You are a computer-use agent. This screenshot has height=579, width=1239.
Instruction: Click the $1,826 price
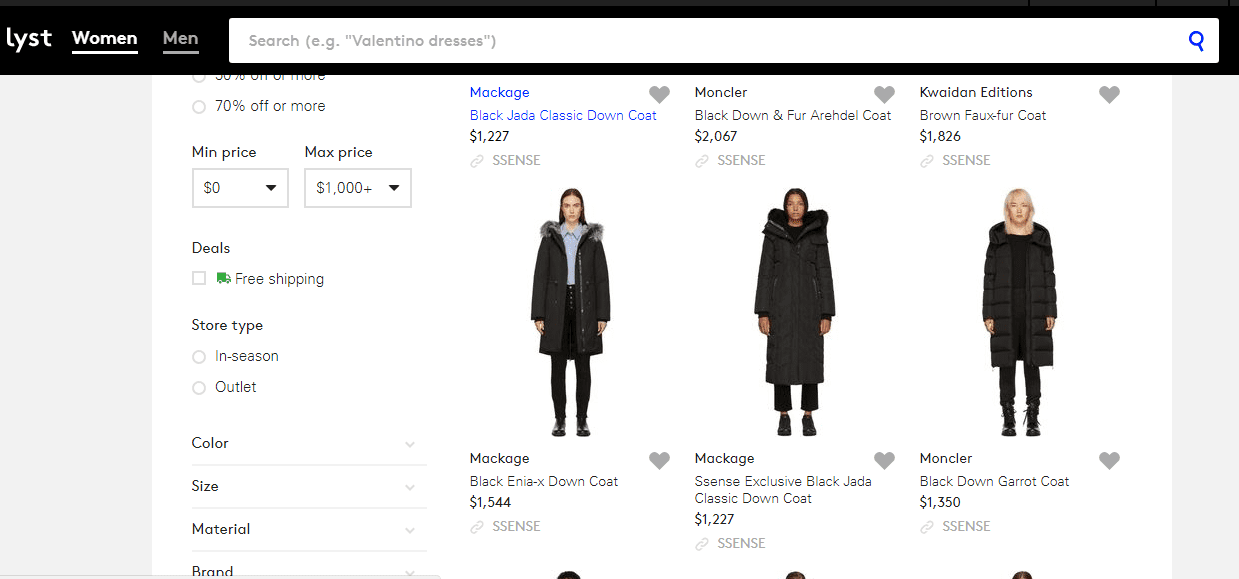940,137
